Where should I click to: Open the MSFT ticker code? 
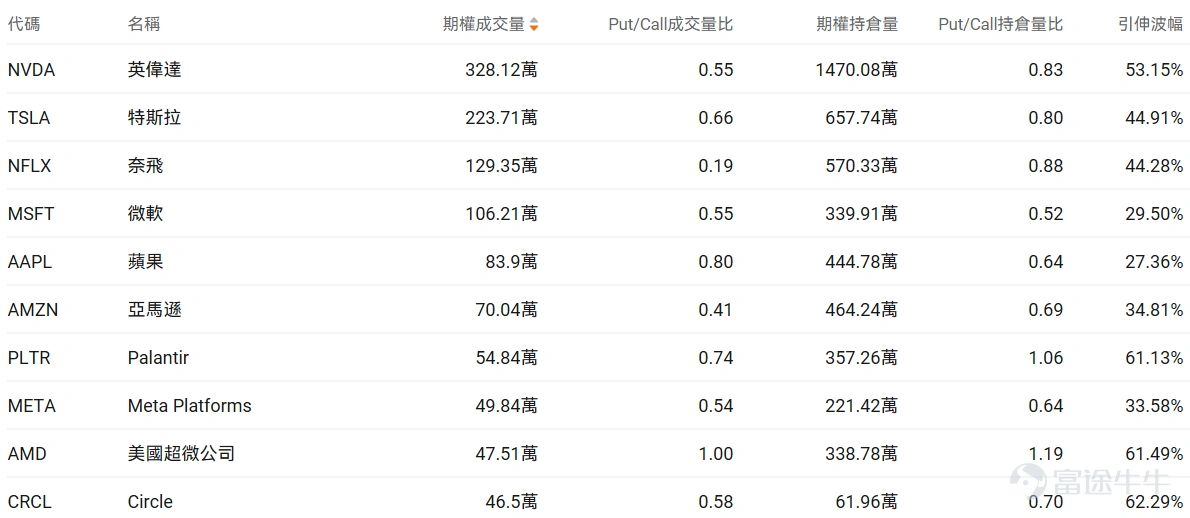coord(31,214)
